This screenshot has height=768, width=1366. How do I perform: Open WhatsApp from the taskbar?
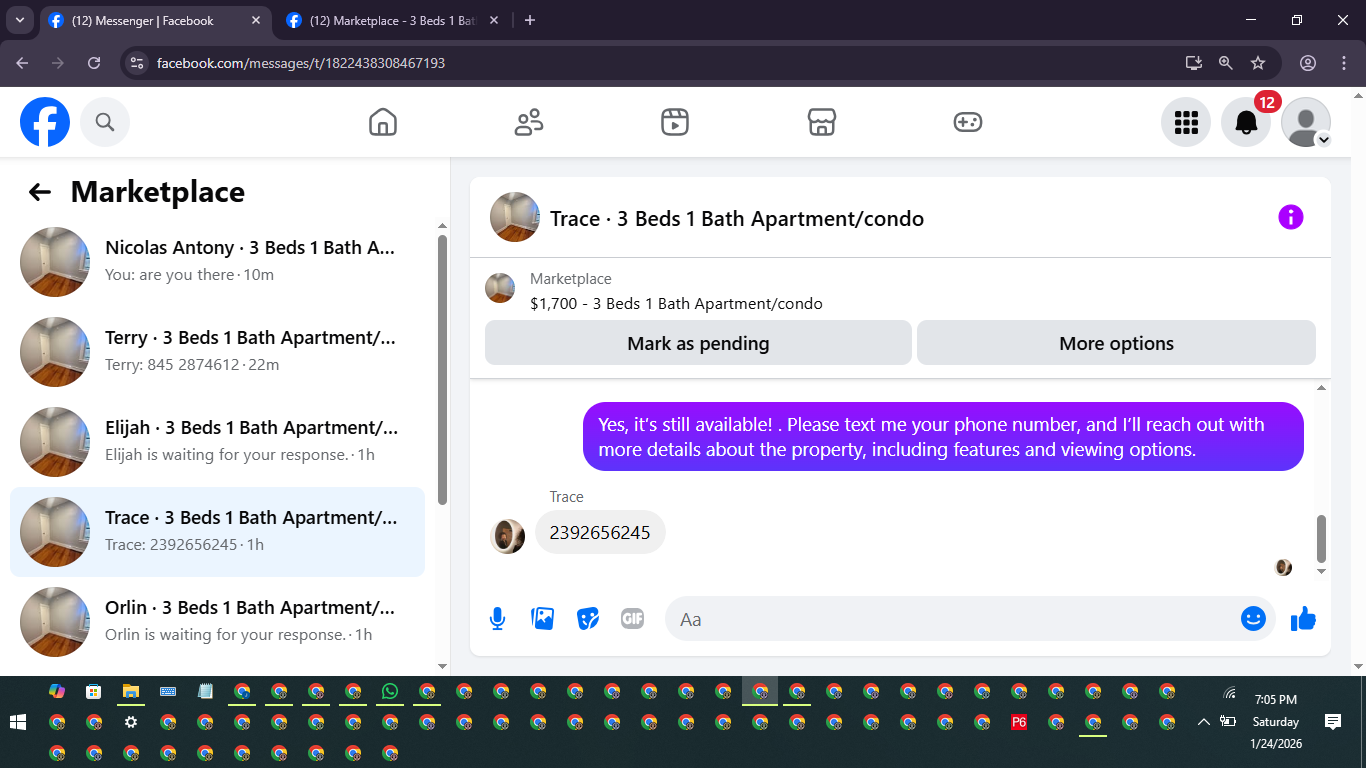(390, 691)
